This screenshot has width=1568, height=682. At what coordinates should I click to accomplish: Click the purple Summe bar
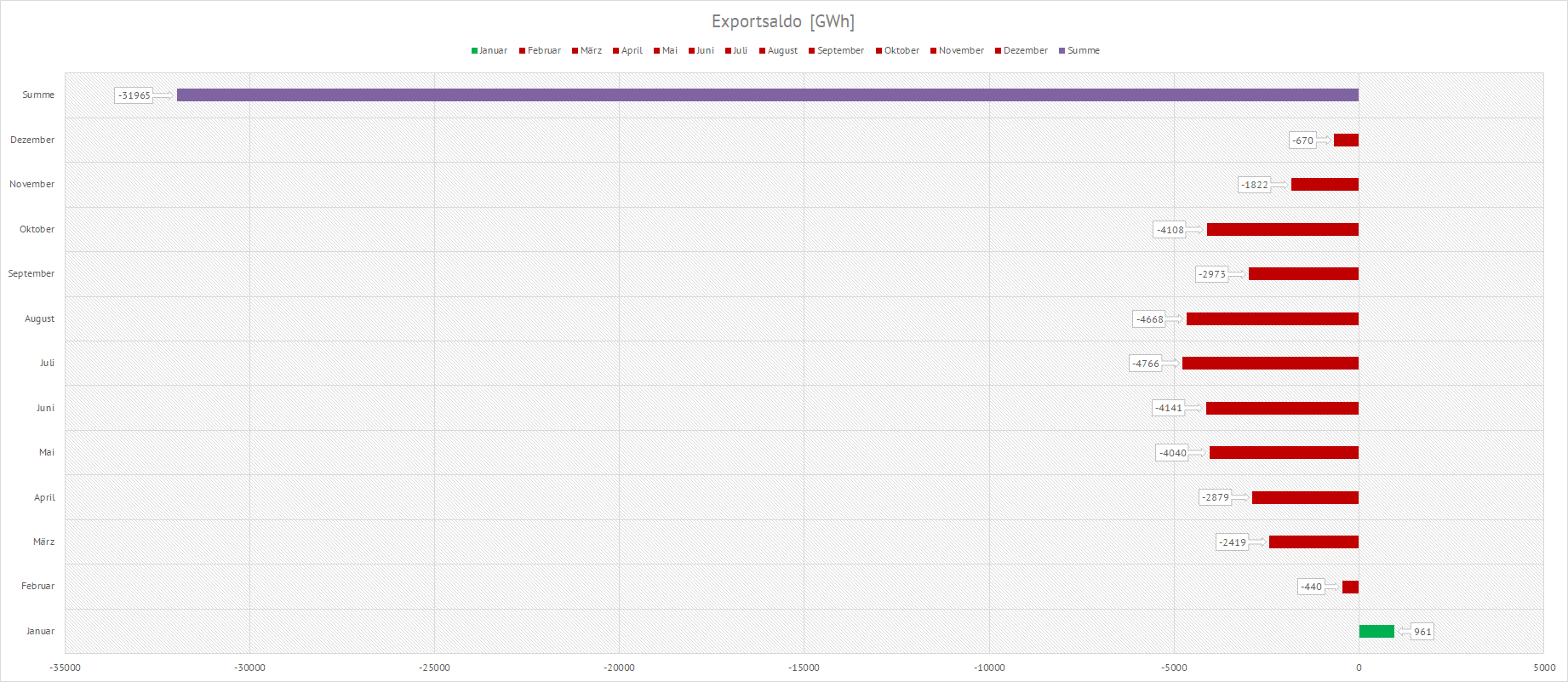[x=766, y=95]
